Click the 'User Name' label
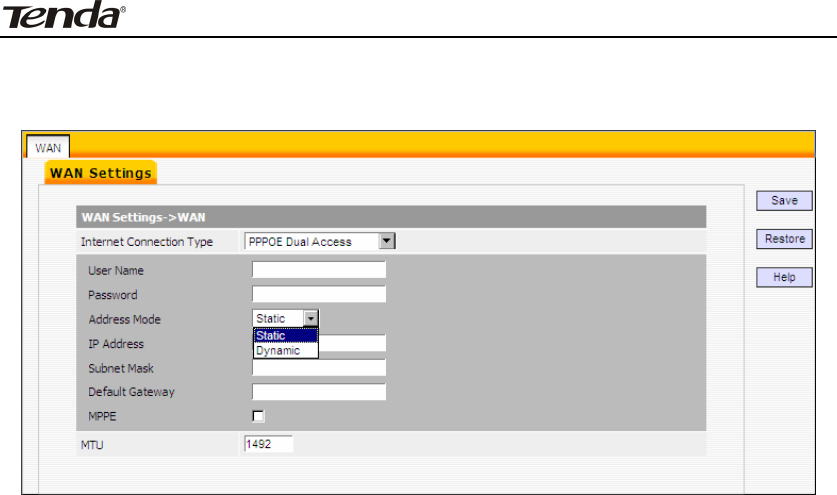 (x=116, y=271)
